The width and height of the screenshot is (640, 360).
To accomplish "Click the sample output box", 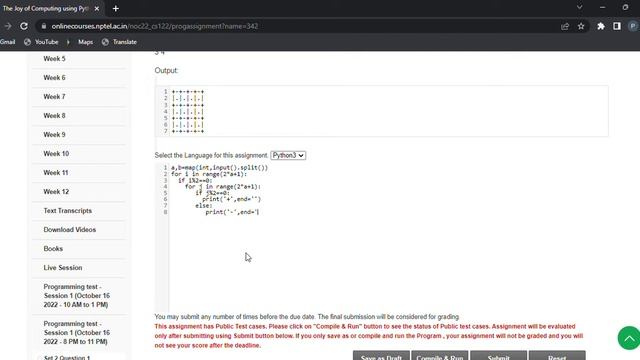I will click(x=382, y=111).
